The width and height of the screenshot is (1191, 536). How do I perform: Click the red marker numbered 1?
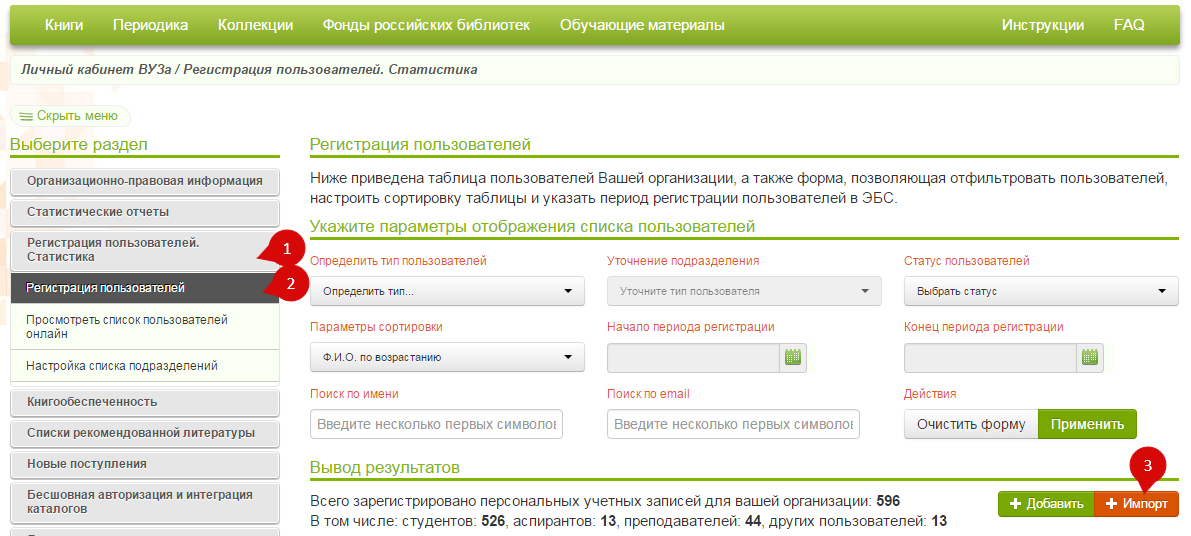tap(286, 246)
